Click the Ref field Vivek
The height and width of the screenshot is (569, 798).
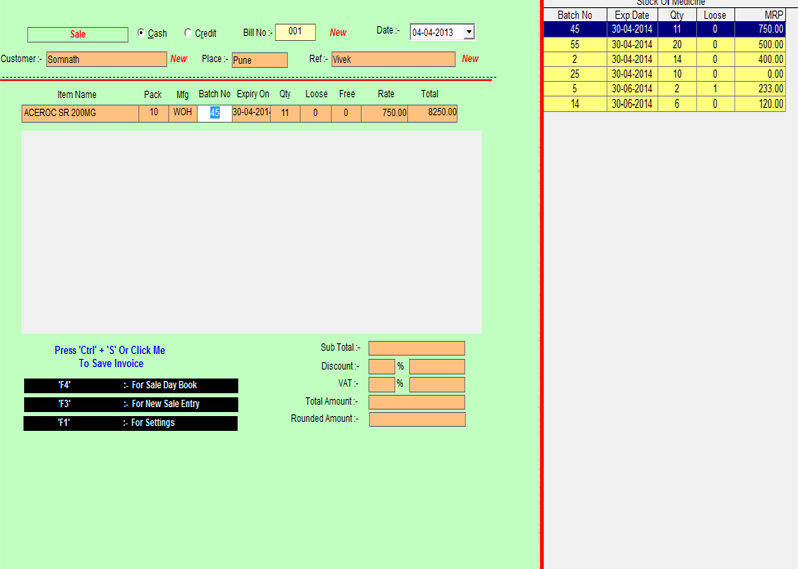393,59
